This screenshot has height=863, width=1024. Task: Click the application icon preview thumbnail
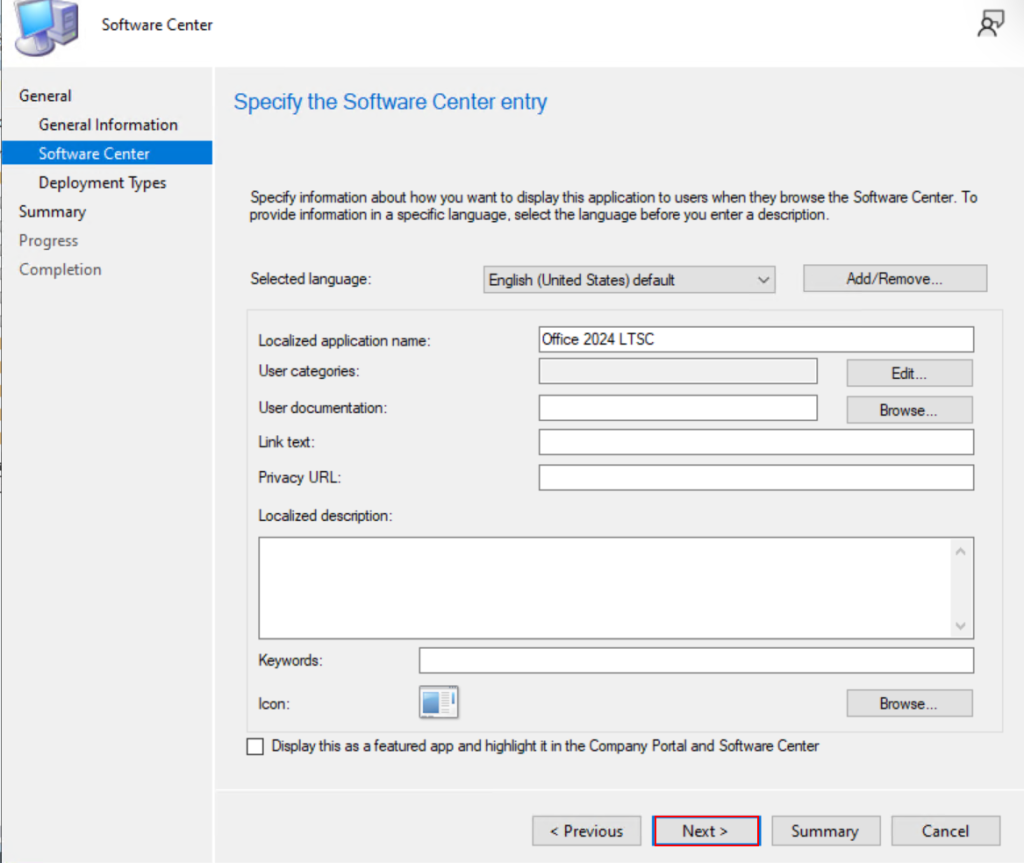click(x=438, y=703)
